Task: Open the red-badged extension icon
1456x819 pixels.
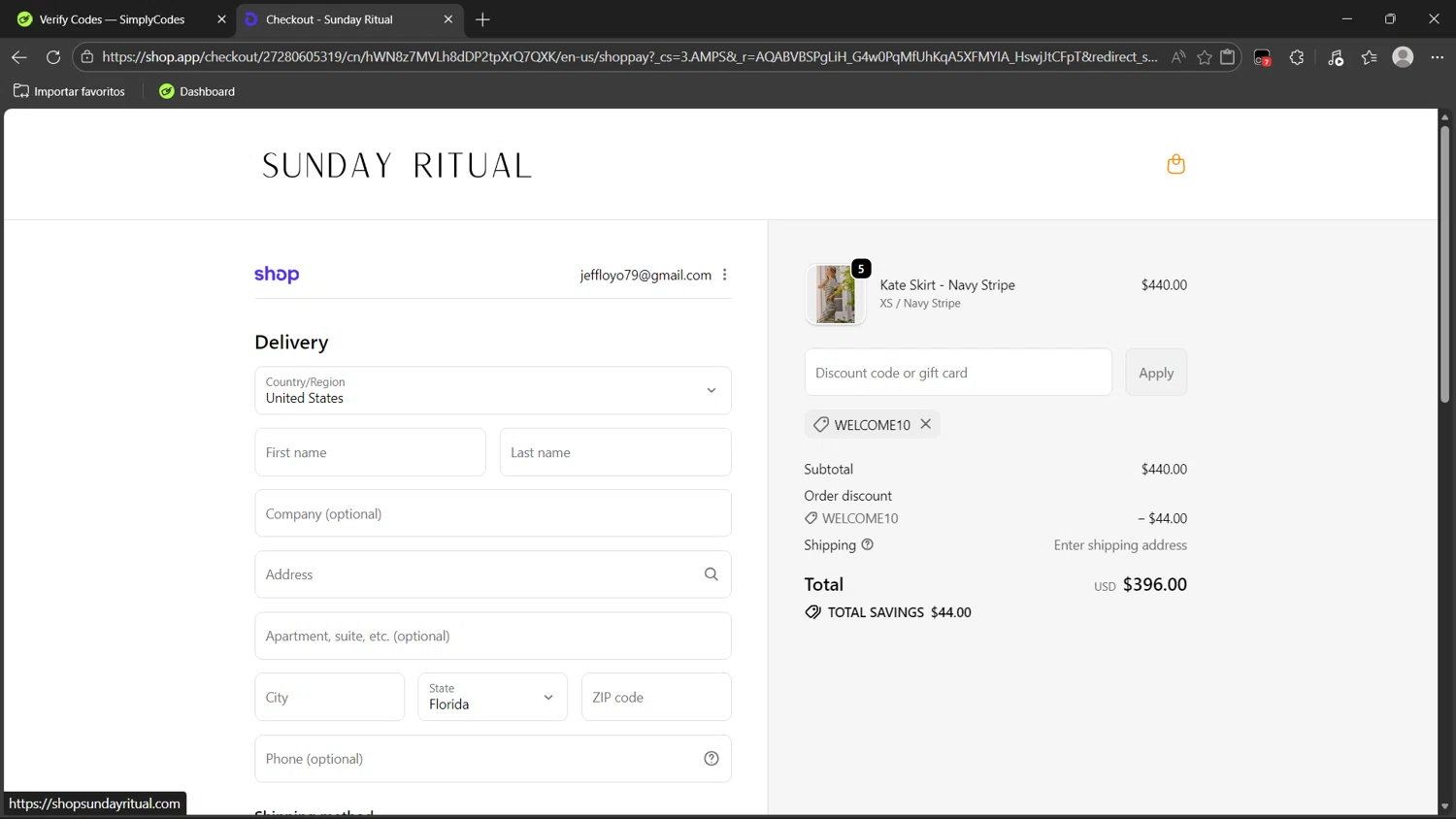Action: [x=1262, y=58]
